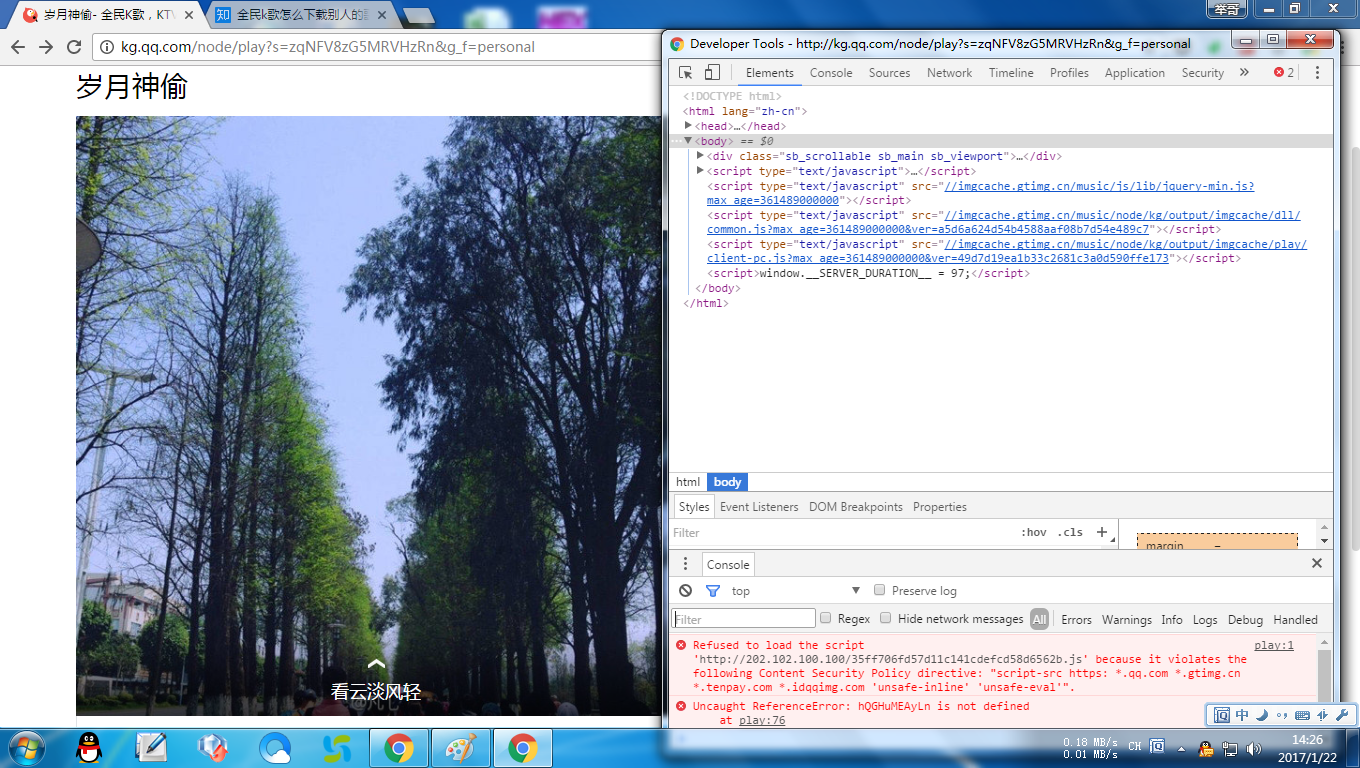This screenshot has height=768, width=1360.
Task: Click the QQ tray icon in the system tray
Action: (1207, 748)
